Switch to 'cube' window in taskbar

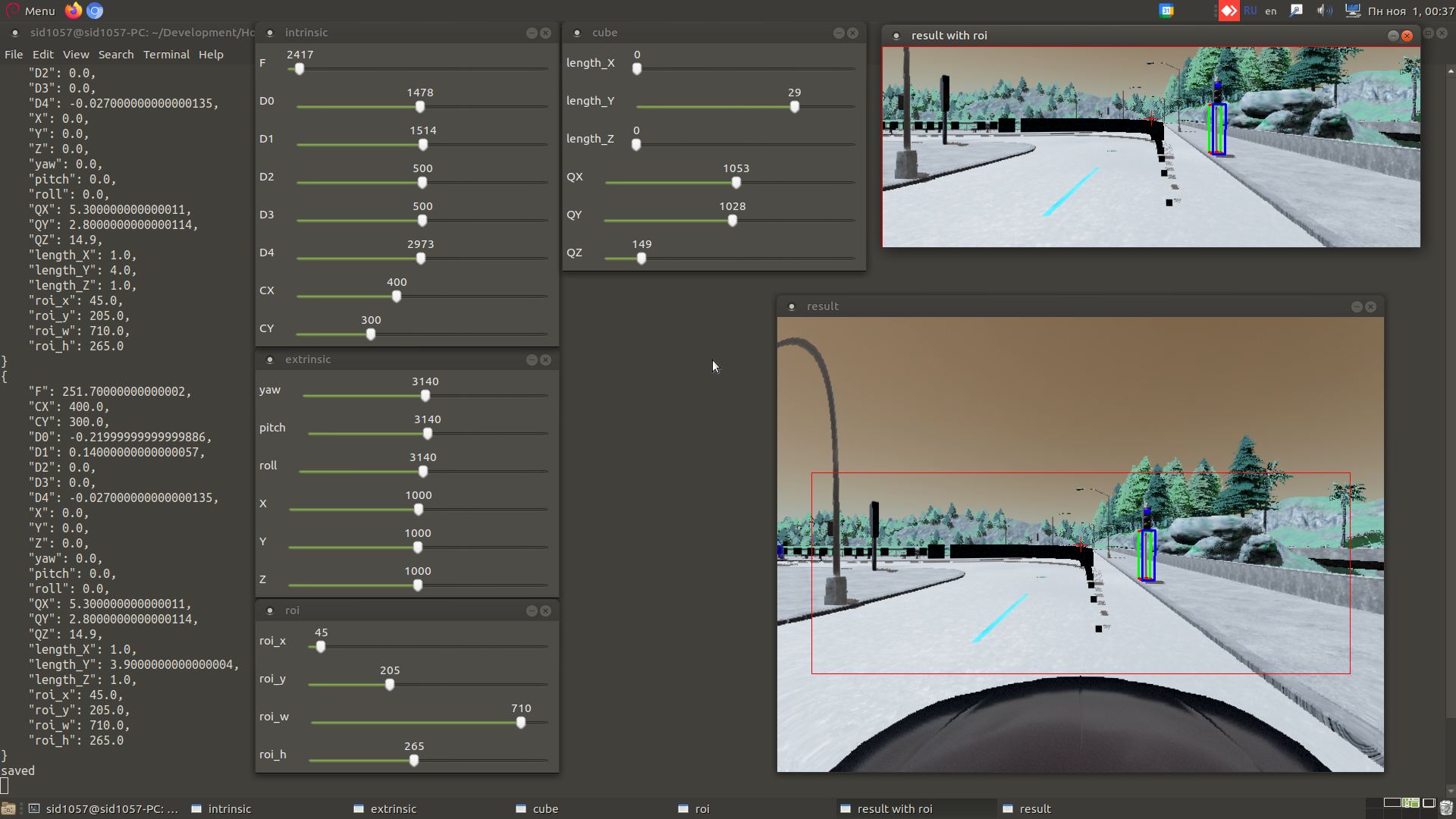544,809
